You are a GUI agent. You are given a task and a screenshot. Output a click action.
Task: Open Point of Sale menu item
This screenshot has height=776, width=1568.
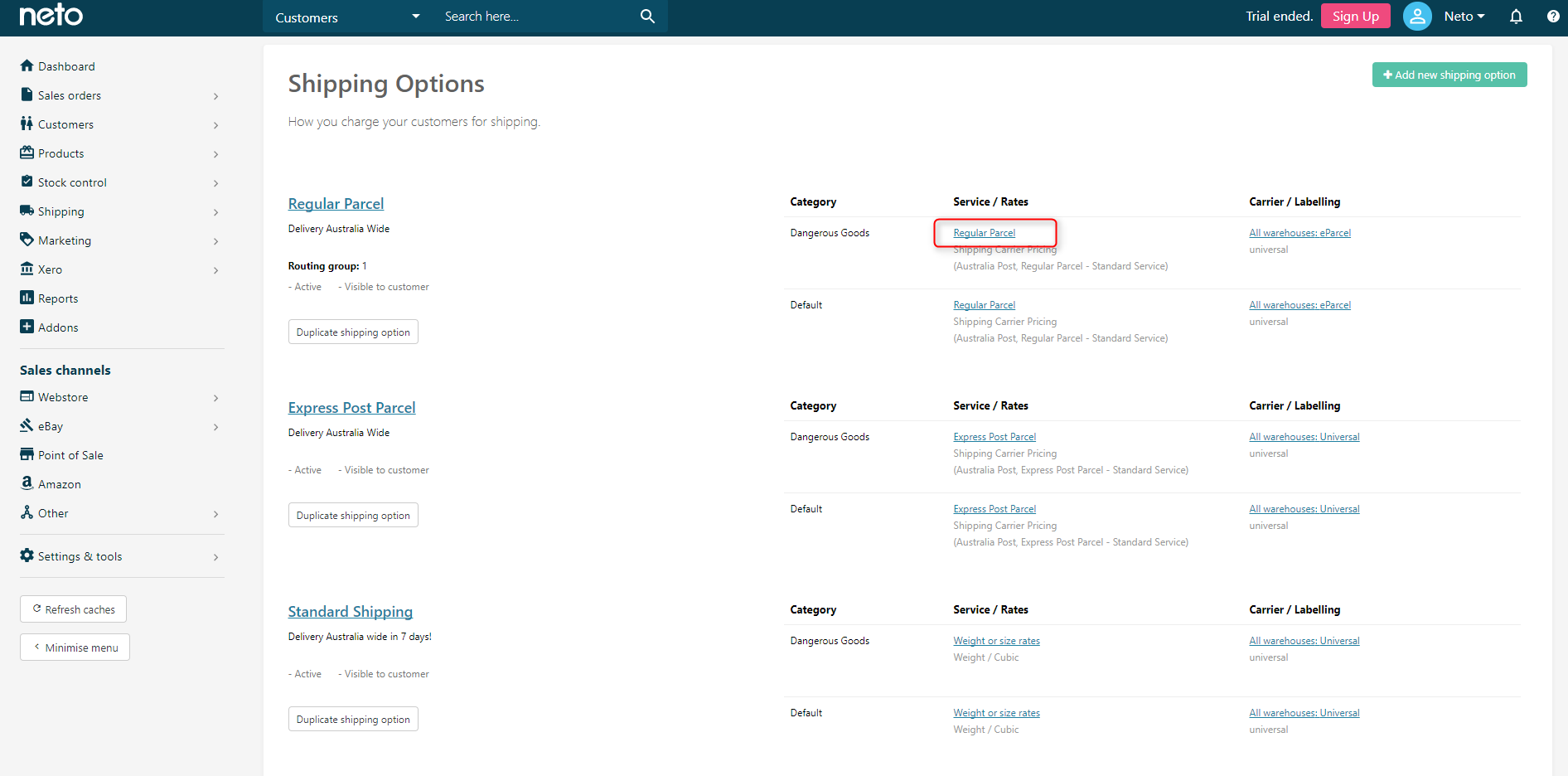[70, 455]
